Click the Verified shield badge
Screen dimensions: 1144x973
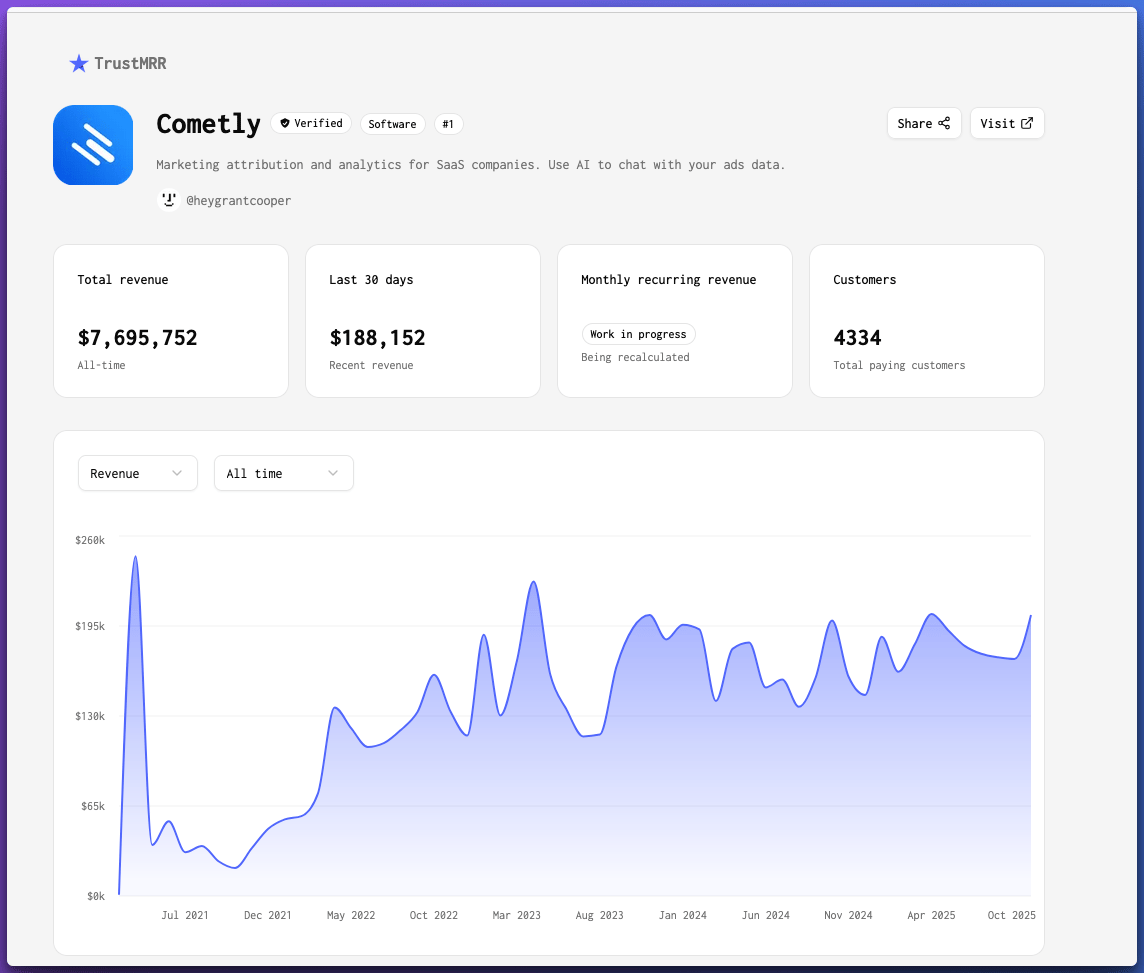pyautogui.click(x=312, y=123)
